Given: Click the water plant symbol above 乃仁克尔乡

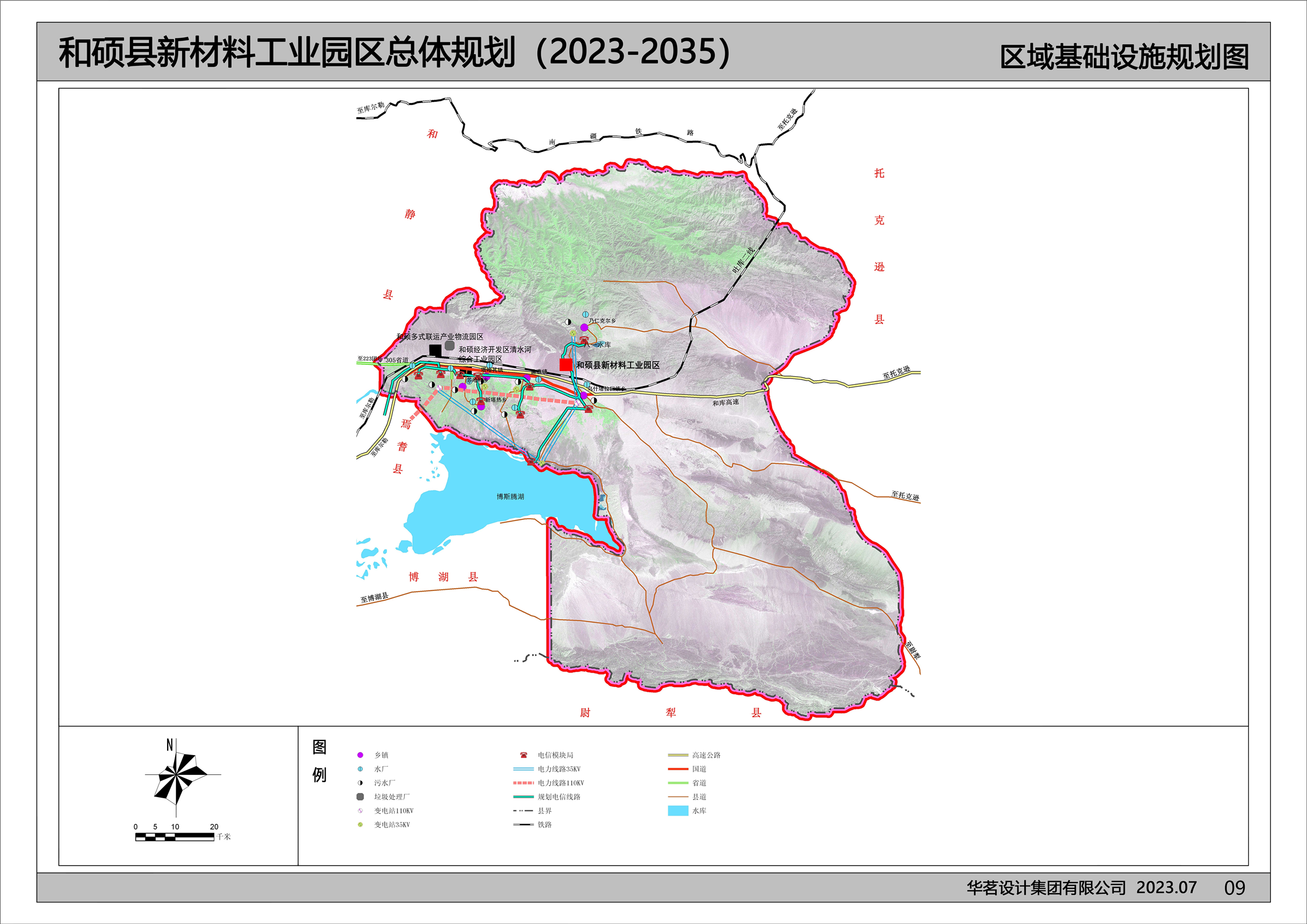Looking at the screenshot, I should pos(586,314).
